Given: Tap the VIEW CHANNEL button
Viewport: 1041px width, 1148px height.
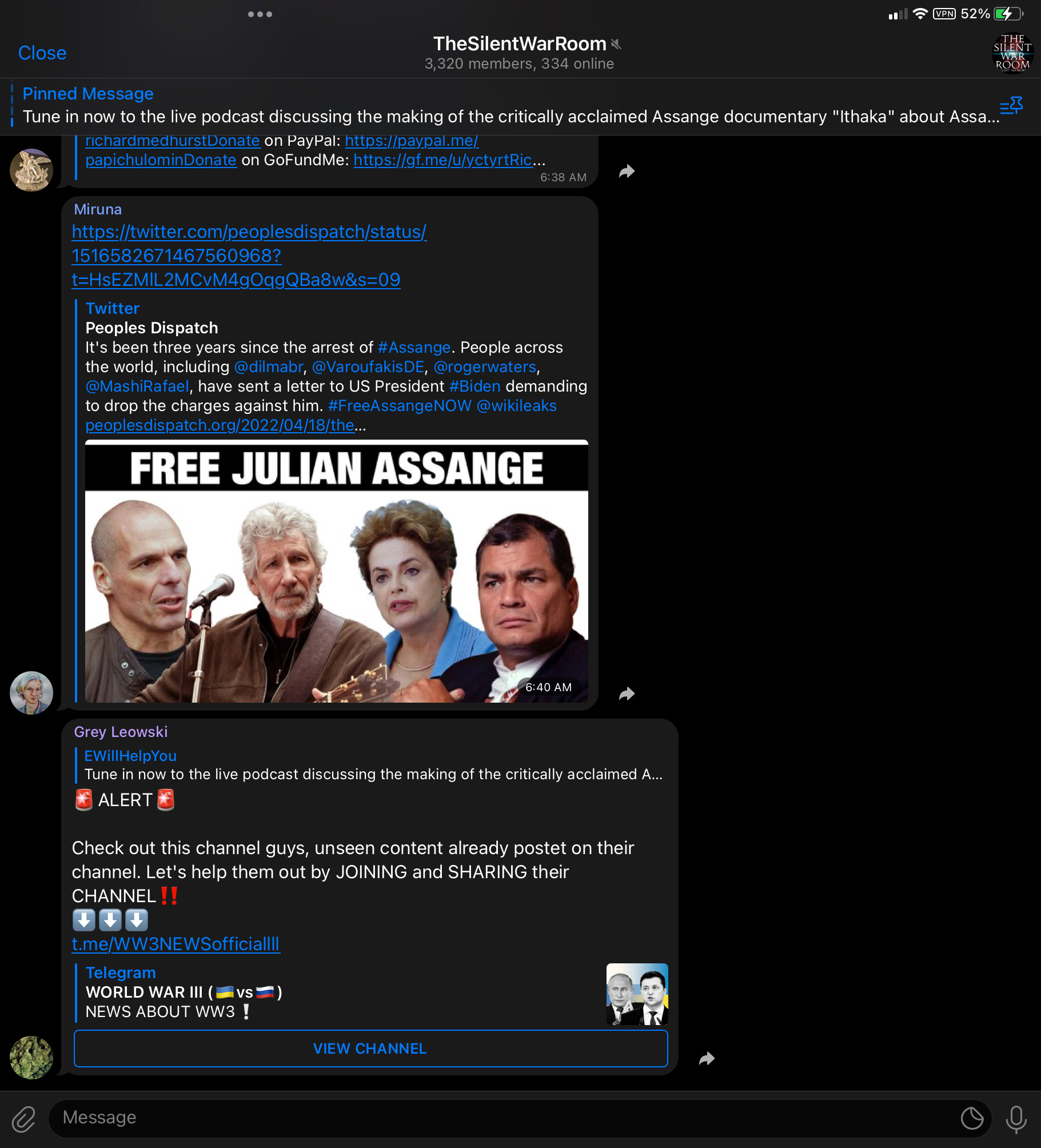Looking at the screenshot, I should click(x=371, y=1049).
